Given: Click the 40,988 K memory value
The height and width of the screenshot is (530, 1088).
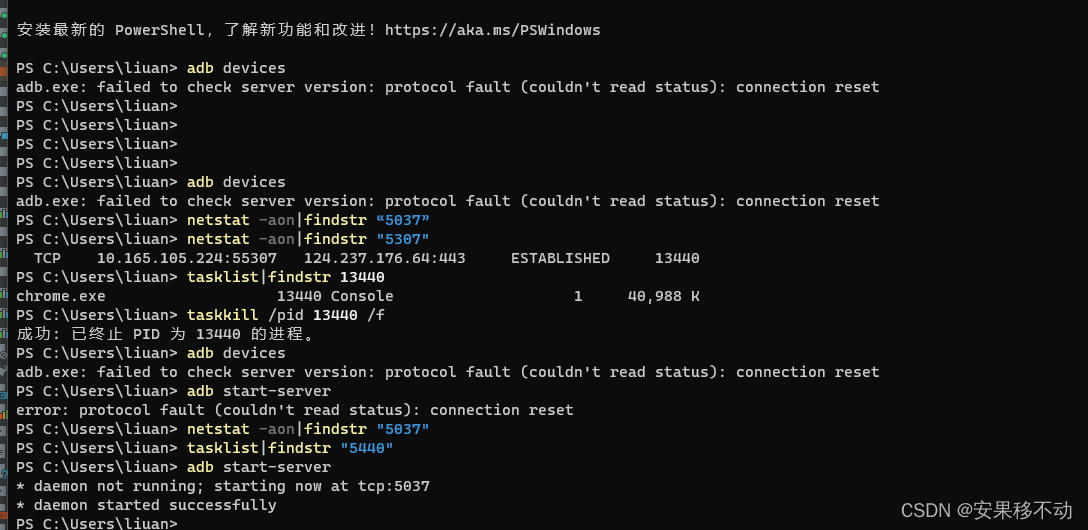Looking at the screenshot, I should (664, 296).
